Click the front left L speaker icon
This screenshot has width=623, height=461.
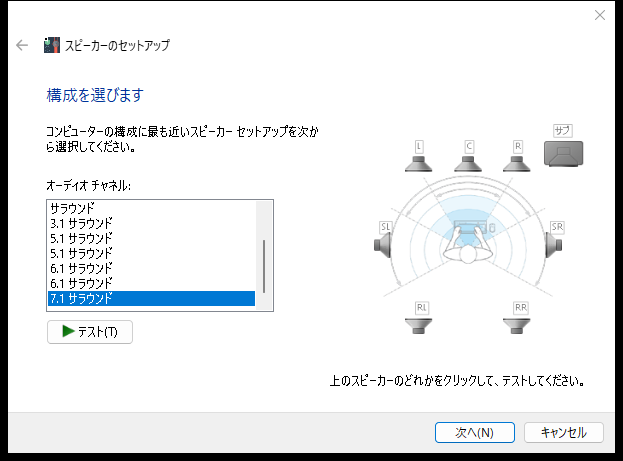click(x=418, y=164)
